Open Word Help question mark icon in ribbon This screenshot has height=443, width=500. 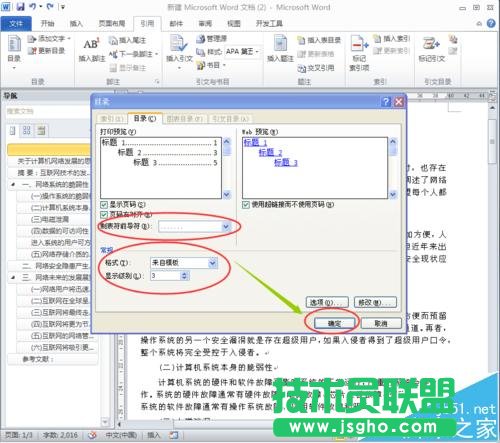pyautogui.click(x=491, y=23)
